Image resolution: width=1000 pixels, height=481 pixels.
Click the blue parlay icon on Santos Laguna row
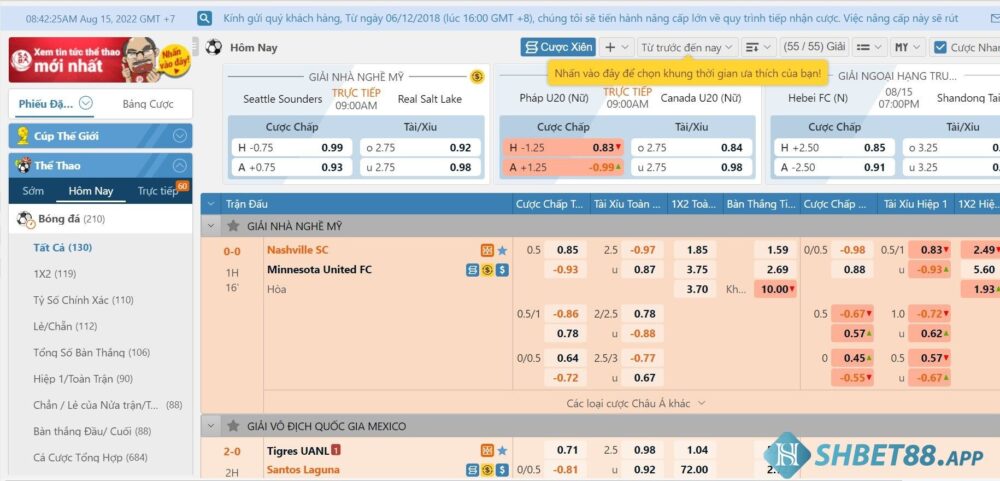473,470
